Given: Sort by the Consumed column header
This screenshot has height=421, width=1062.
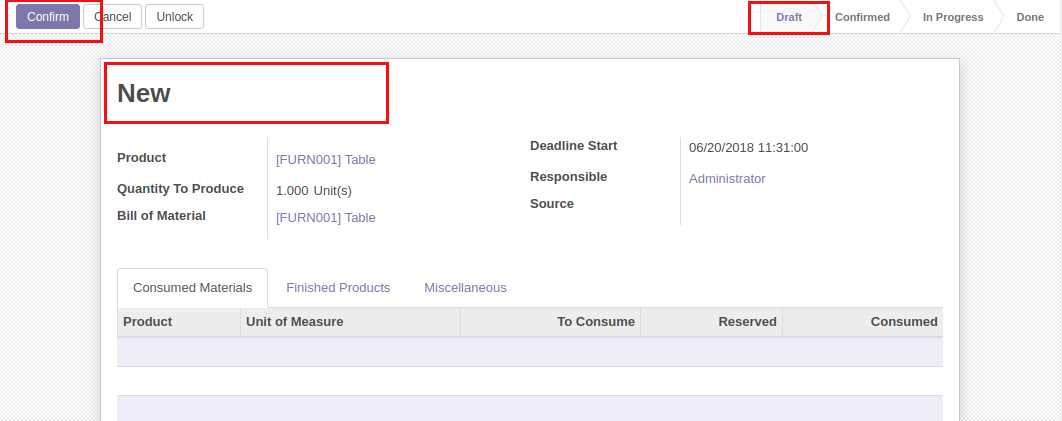Looking at the screenshot, I should [903, 322].
